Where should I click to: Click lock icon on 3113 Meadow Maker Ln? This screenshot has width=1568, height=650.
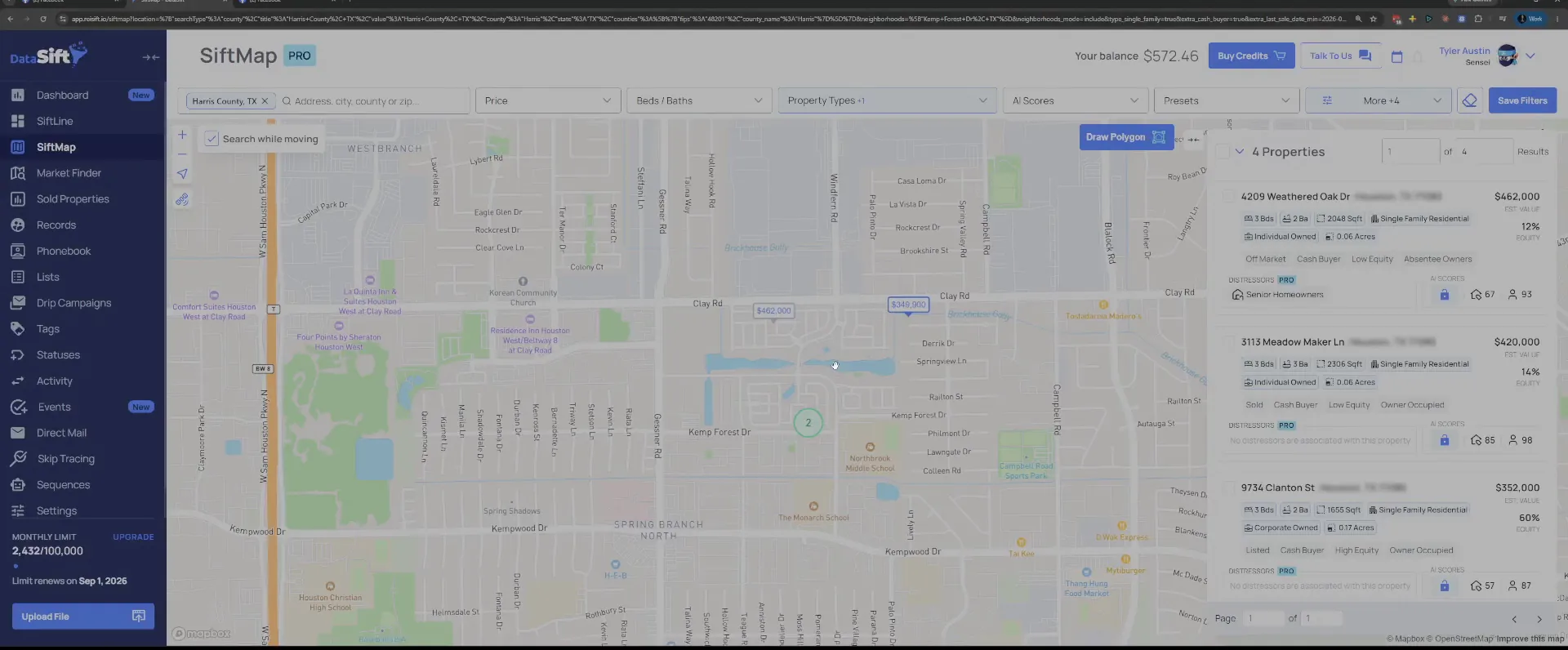[x=1444, y=440]
